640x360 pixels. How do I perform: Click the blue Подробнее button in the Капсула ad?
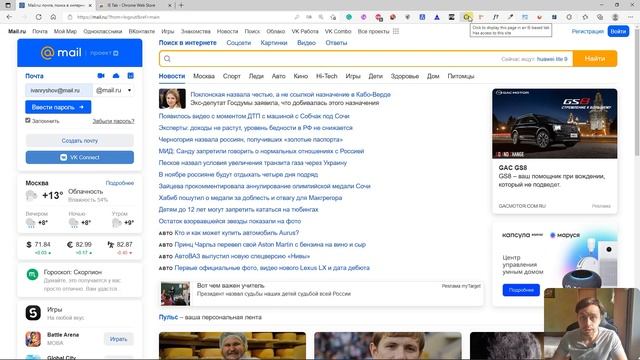click(x=521, y=290)
